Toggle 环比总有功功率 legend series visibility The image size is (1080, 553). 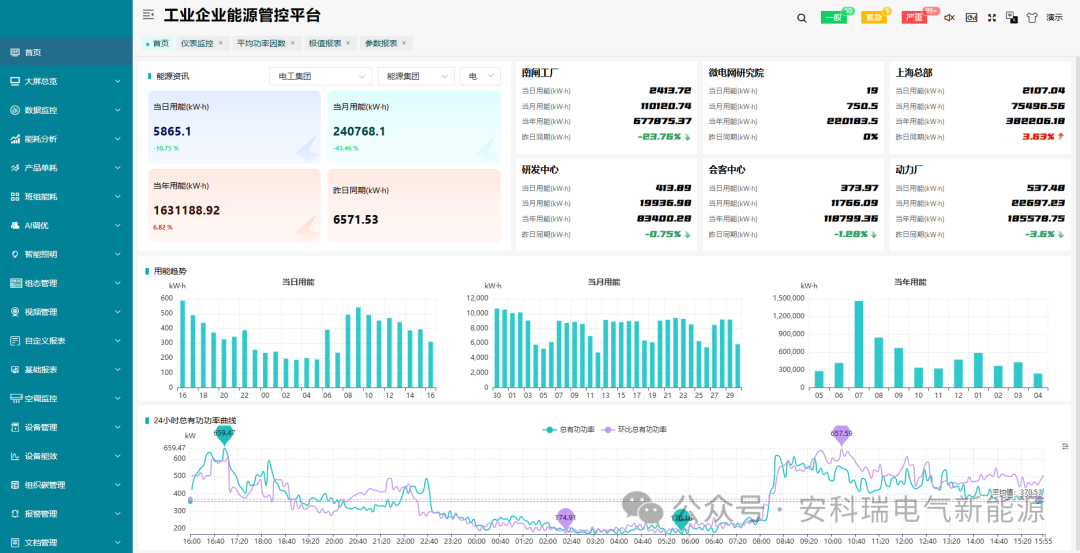pos(634,429)
